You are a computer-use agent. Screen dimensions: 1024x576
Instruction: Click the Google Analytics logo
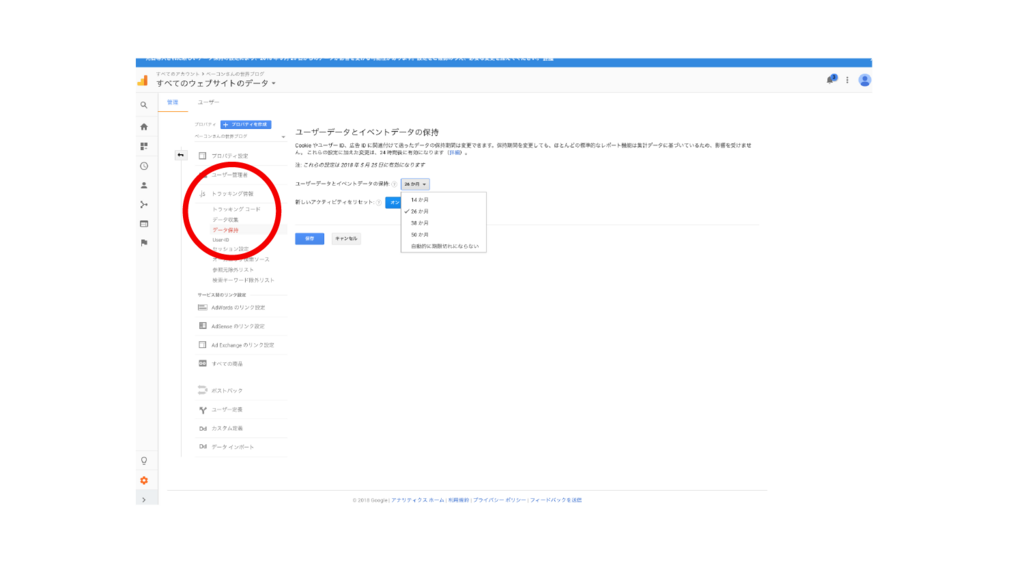coord(142,81)
